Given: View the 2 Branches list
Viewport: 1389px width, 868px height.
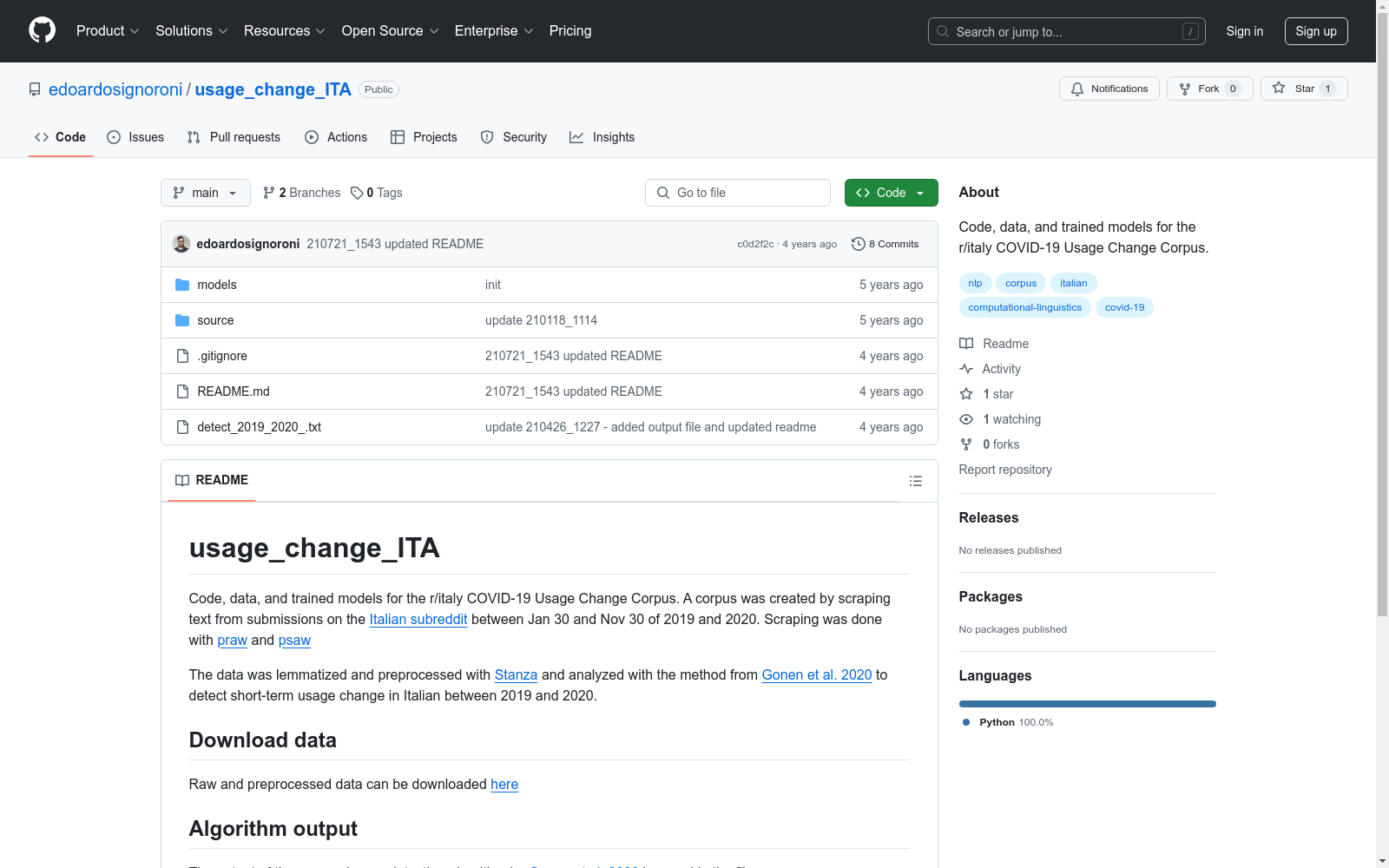Looking at the screenshot, I should [302, 193].
